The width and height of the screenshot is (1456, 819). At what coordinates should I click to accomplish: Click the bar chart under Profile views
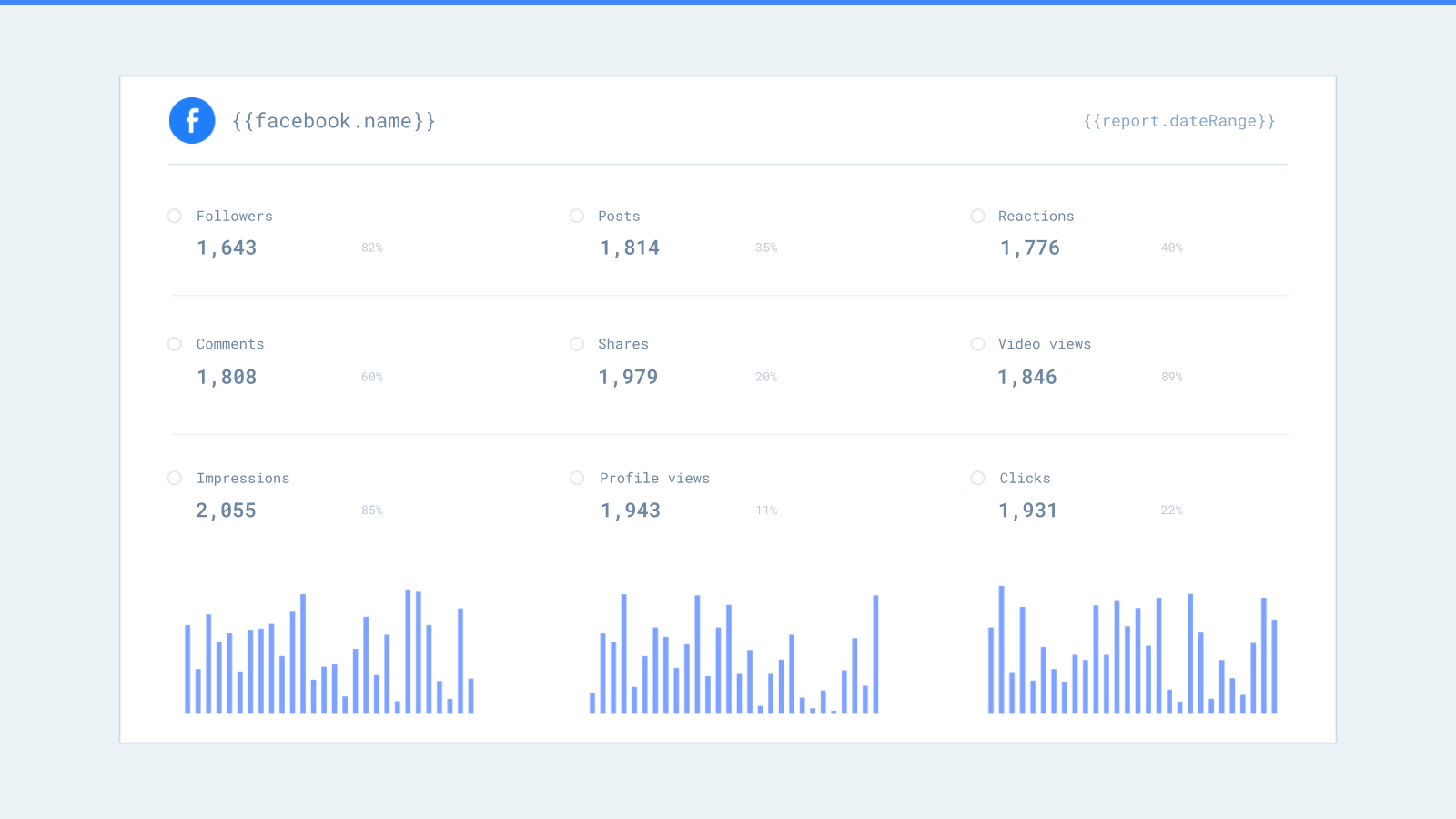pyautogui.click(x=734, y=653)
